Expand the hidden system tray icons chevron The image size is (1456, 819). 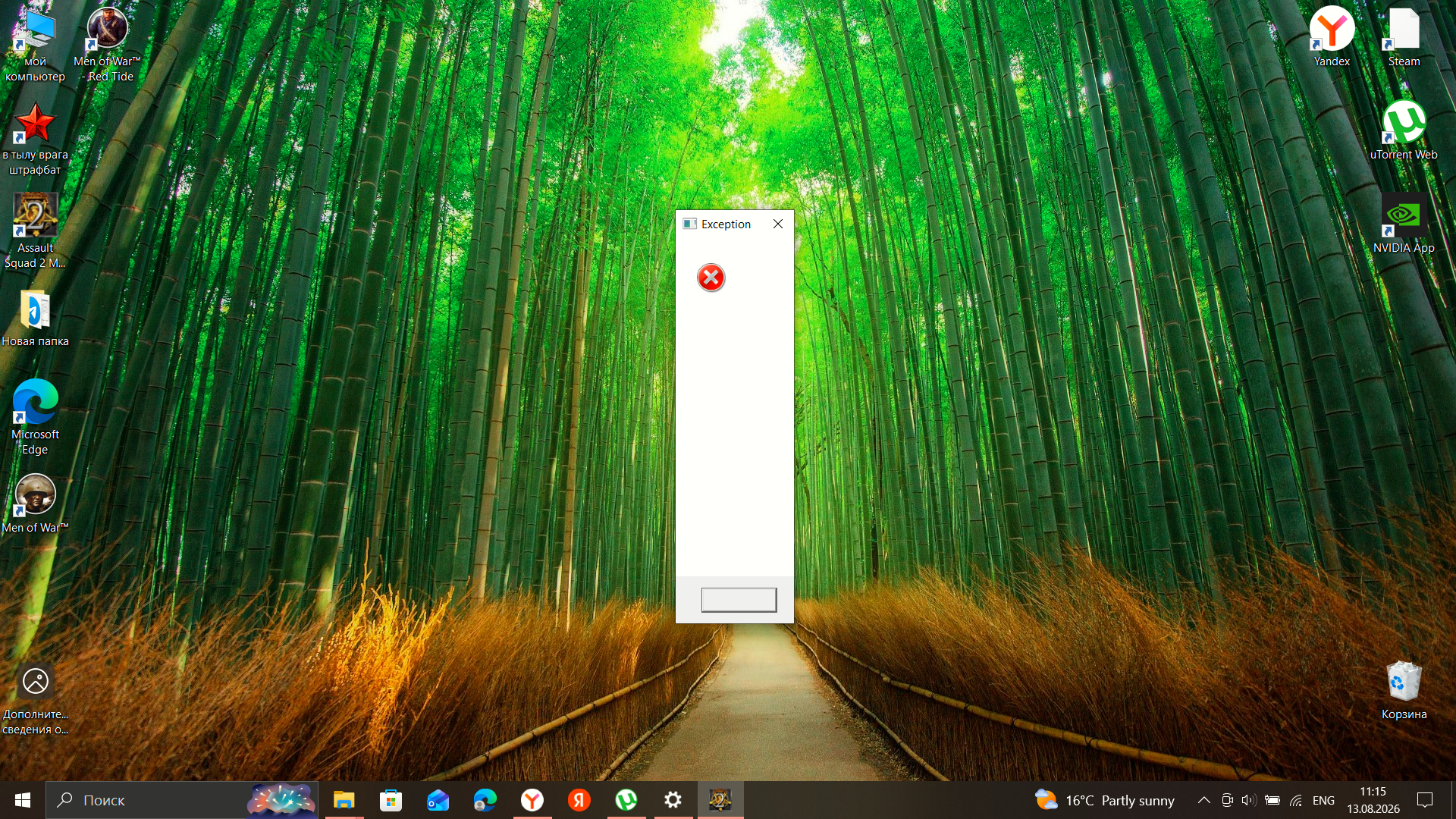click(x=1203, y=800)
